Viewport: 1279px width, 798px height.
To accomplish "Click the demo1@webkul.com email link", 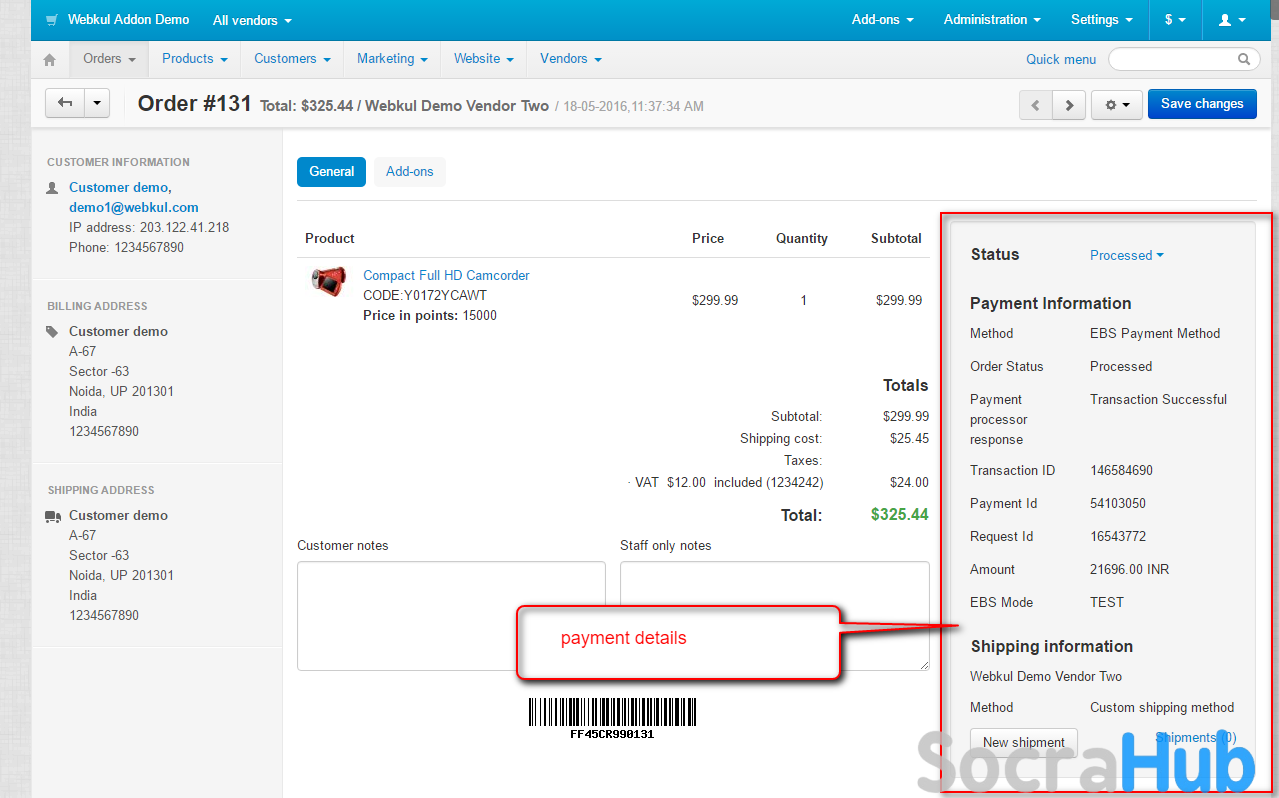I will (134, 207).
